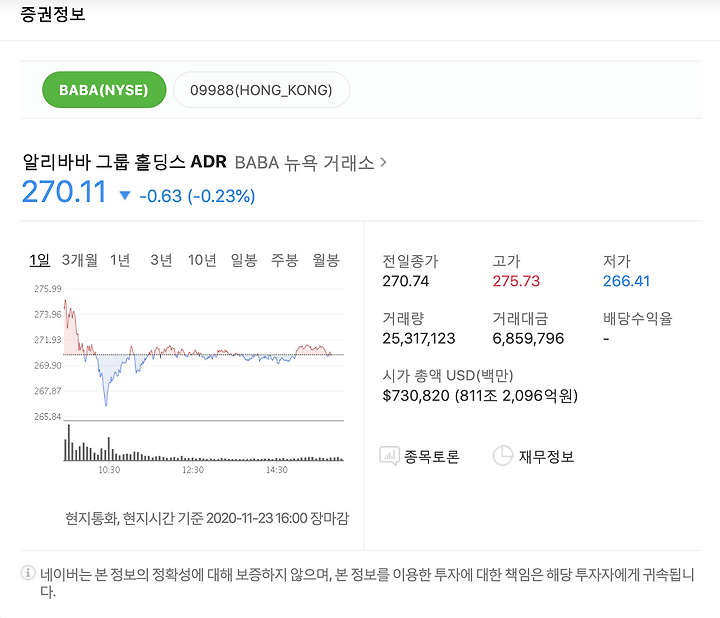Click 거래대금 value 6,859,796
720x618 pixels.
(x=528, y=338)
